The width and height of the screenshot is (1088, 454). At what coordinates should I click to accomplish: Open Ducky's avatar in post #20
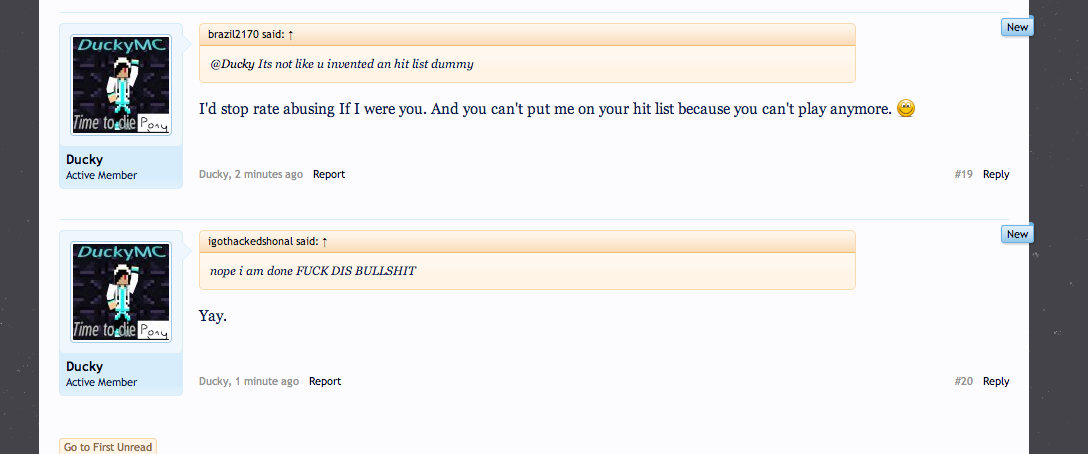coord(121,292)
